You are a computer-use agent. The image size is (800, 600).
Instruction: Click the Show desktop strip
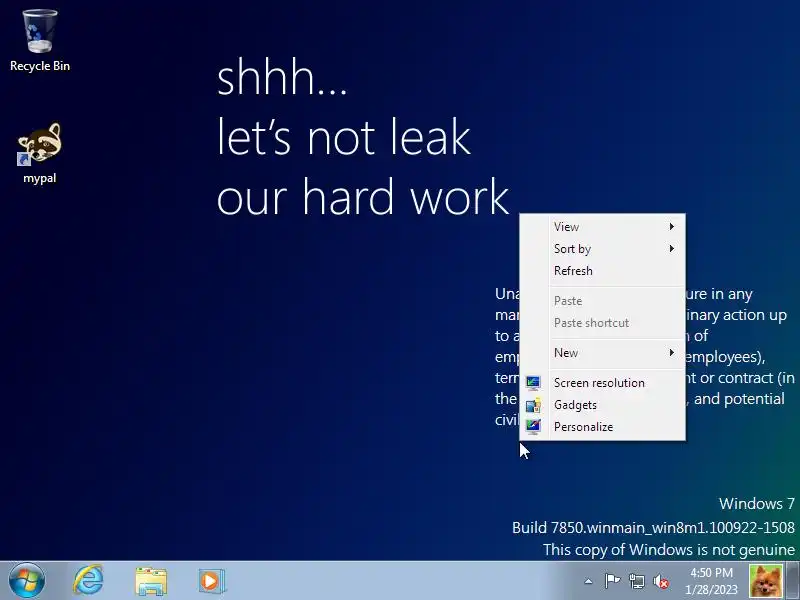793,581
